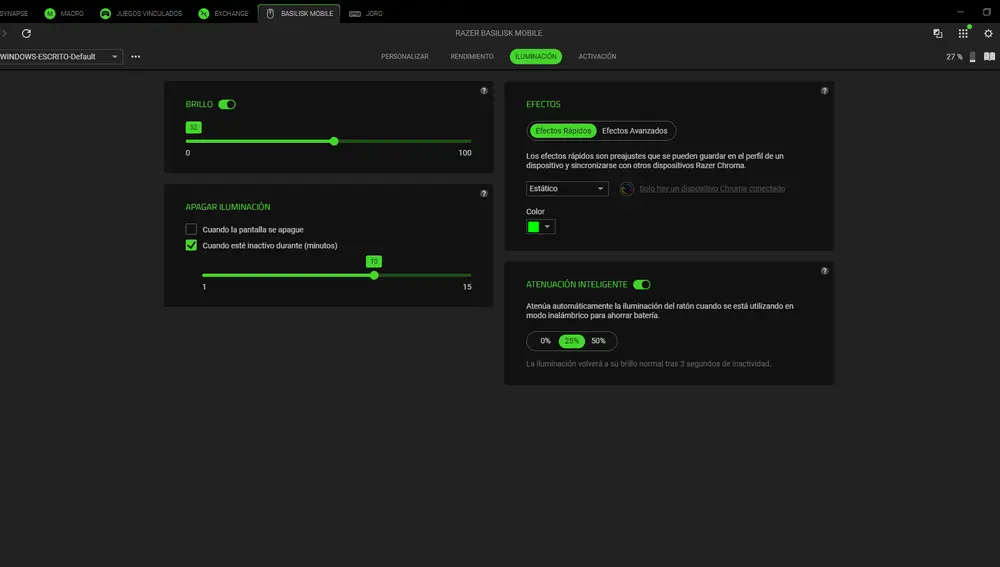Viewport: 1000px width, 567px height.
Task: Click the battery level icon
Action: point(972,57)
